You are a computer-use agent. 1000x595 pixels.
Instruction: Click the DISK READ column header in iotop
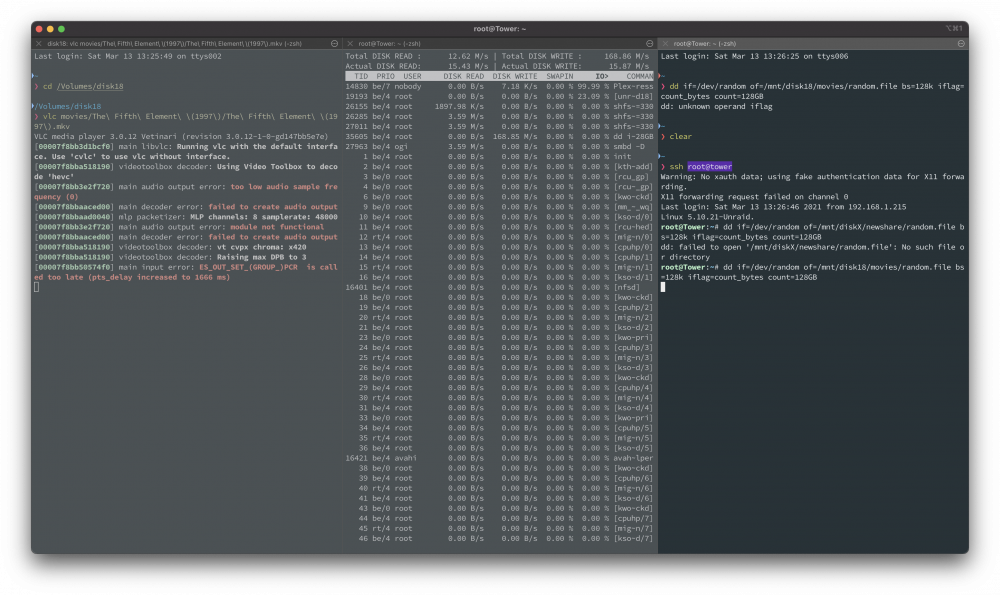point(463,76)
